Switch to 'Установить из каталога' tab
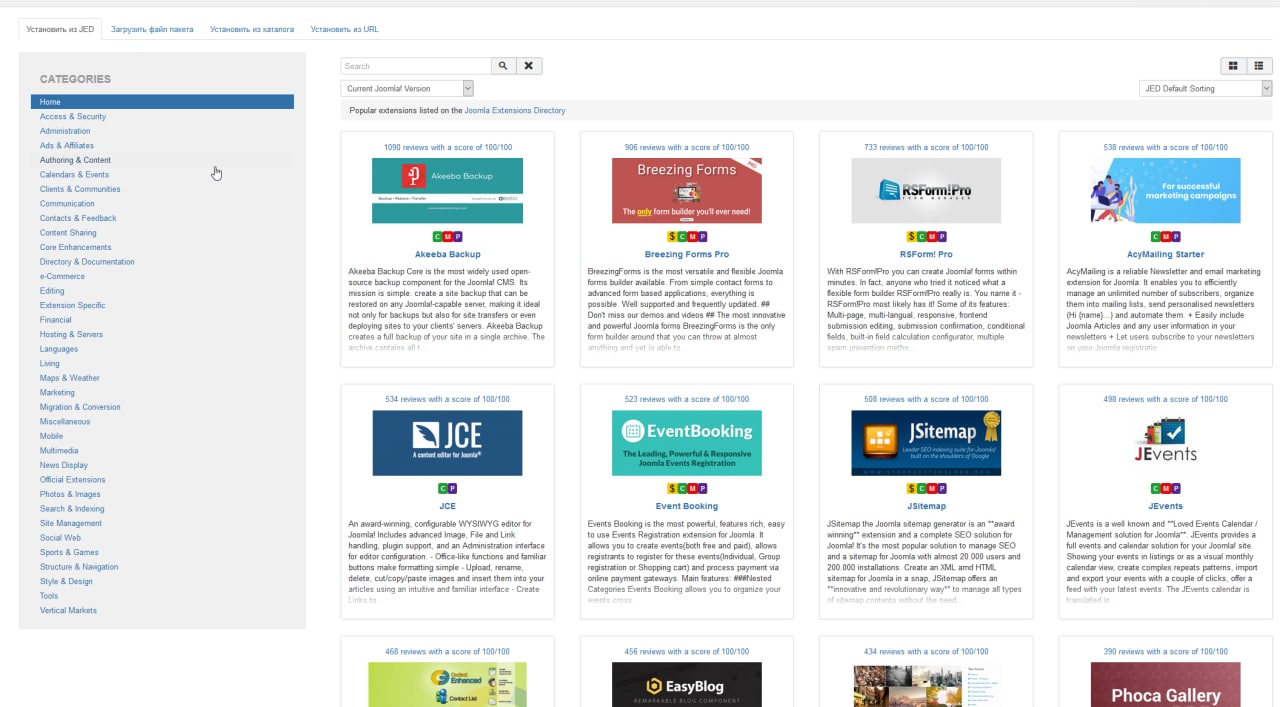The height and width of the screenshot is (707, 1280). [x=252, y=30]
